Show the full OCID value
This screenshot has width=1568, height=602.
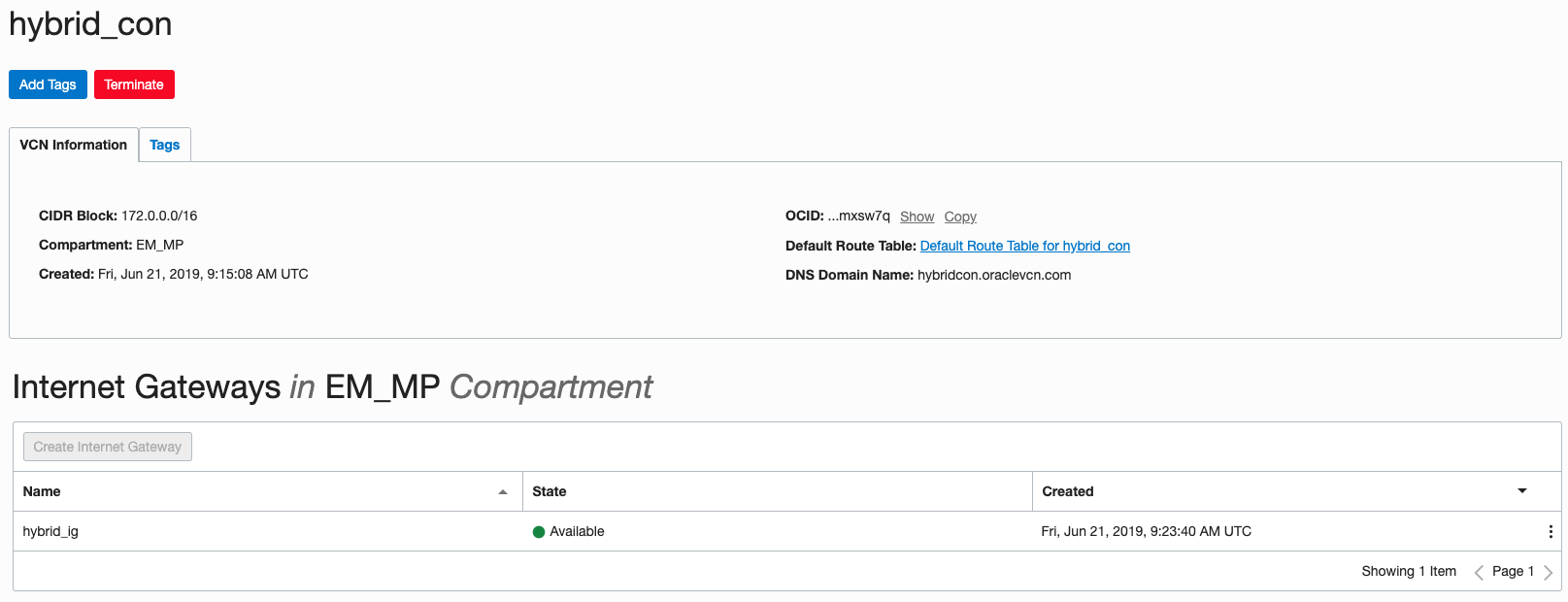917,217
